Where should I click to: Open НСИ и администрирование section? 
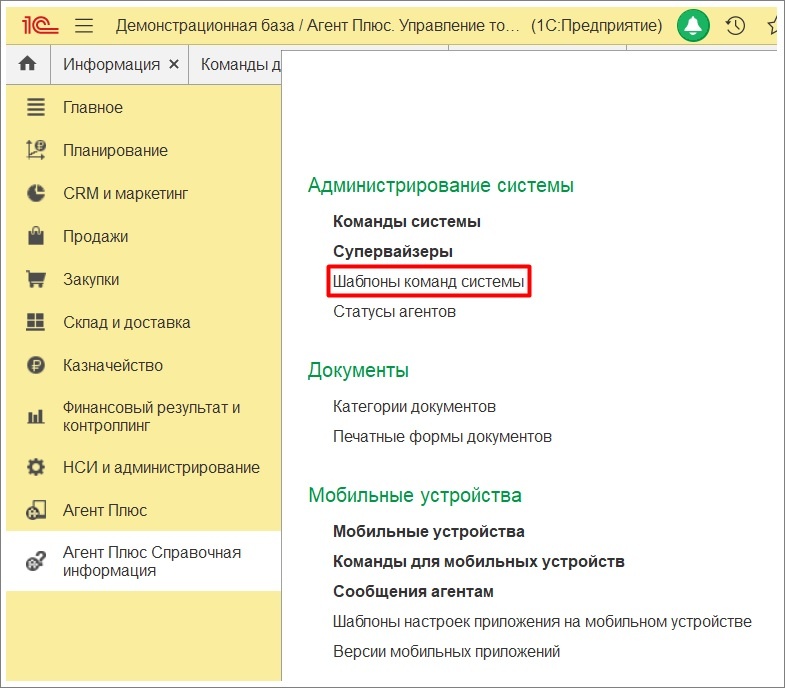click(143, 467)
